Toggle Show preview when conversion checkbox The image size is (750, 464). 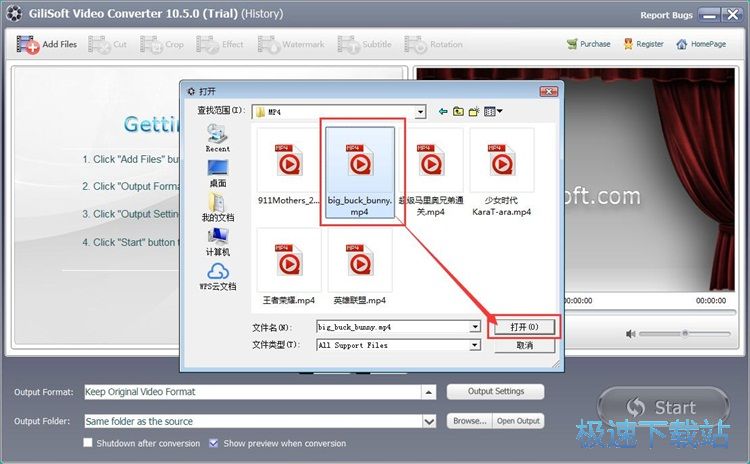point(214,443)
